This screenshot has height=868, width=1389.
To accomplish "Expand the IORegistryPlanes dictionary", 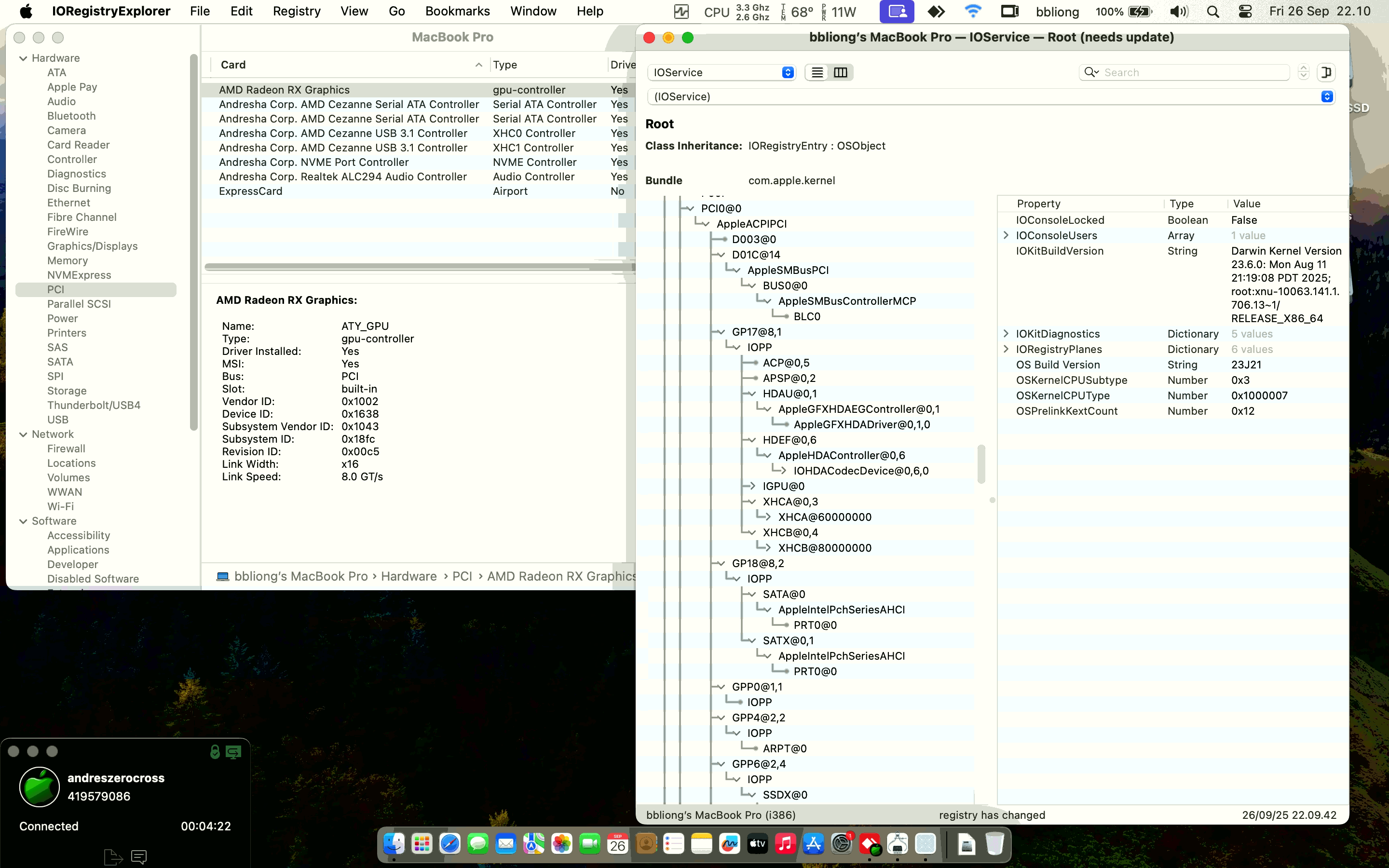I will 1006,349.
